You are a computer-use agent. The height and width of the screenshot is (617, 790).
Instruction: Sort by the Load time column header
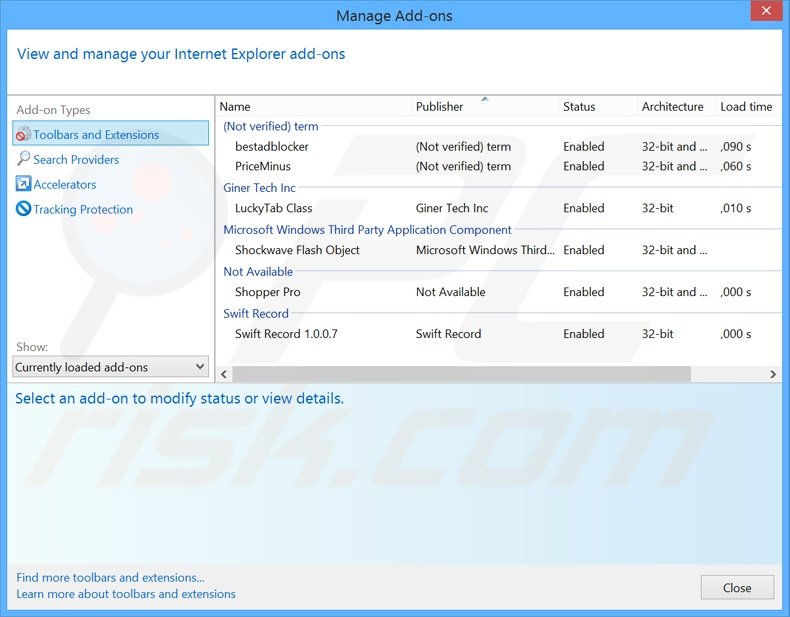click(748, 107)
